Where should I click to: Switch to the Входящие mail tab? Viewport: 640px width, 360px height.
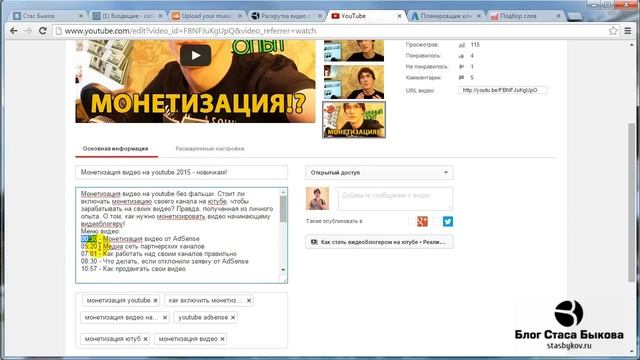(127, 16)
